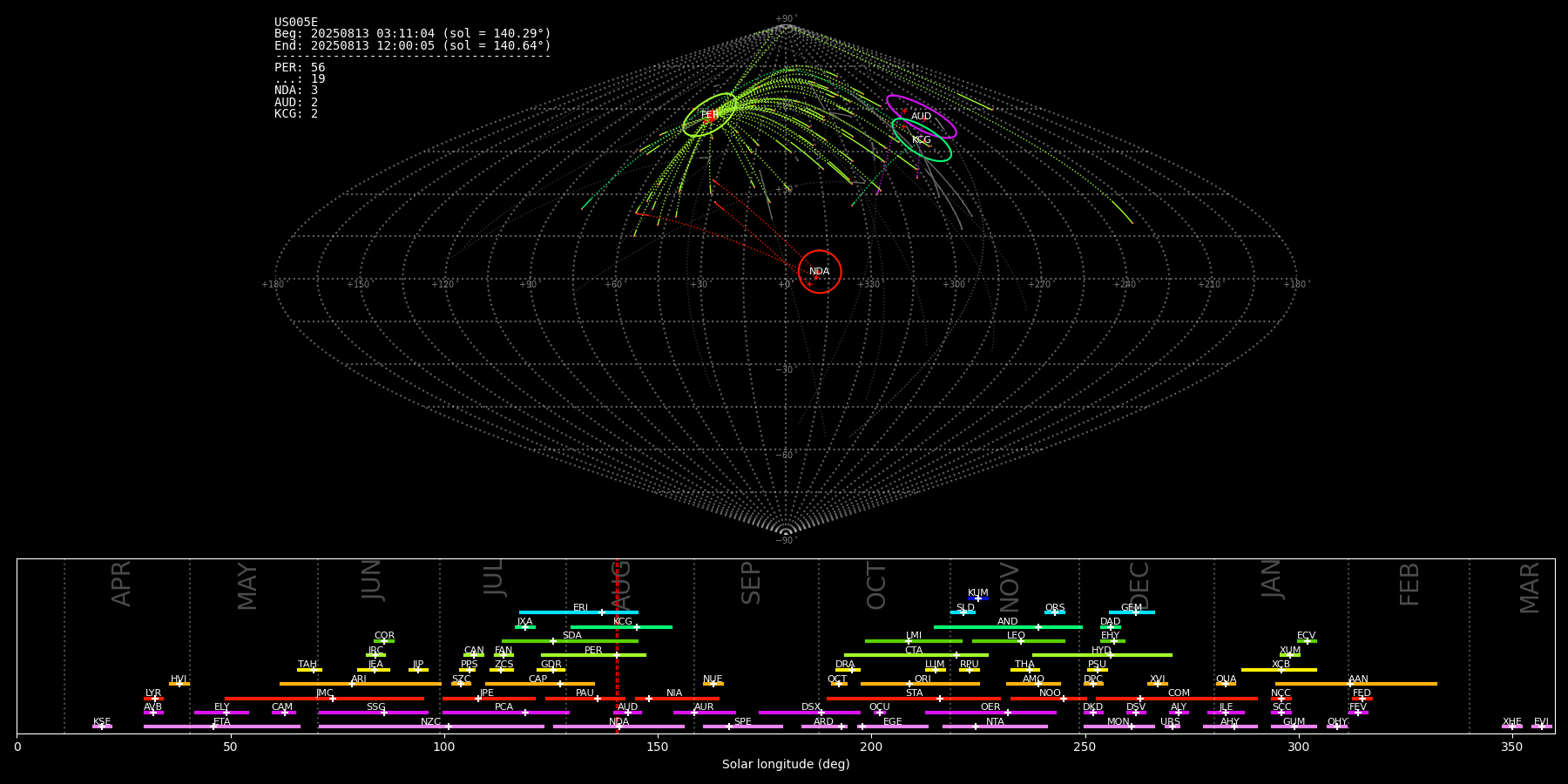The height and width of the screenshot is (784, 1568).
Task: Click the pink NTA shower bar
Action: click(x=995, y=727)
